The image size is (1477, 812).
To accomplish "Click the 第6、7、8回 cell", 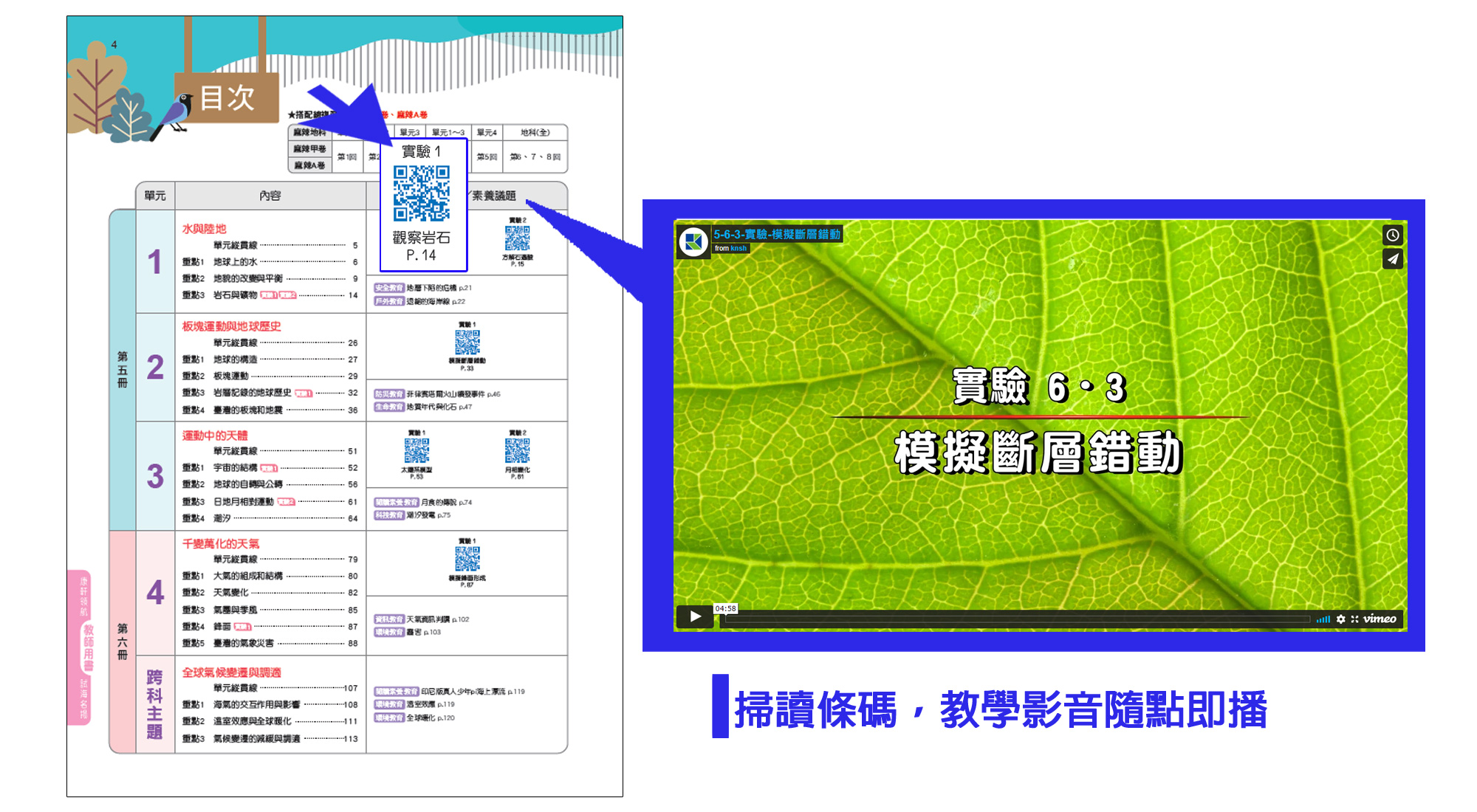I will [x=535, y=156].
